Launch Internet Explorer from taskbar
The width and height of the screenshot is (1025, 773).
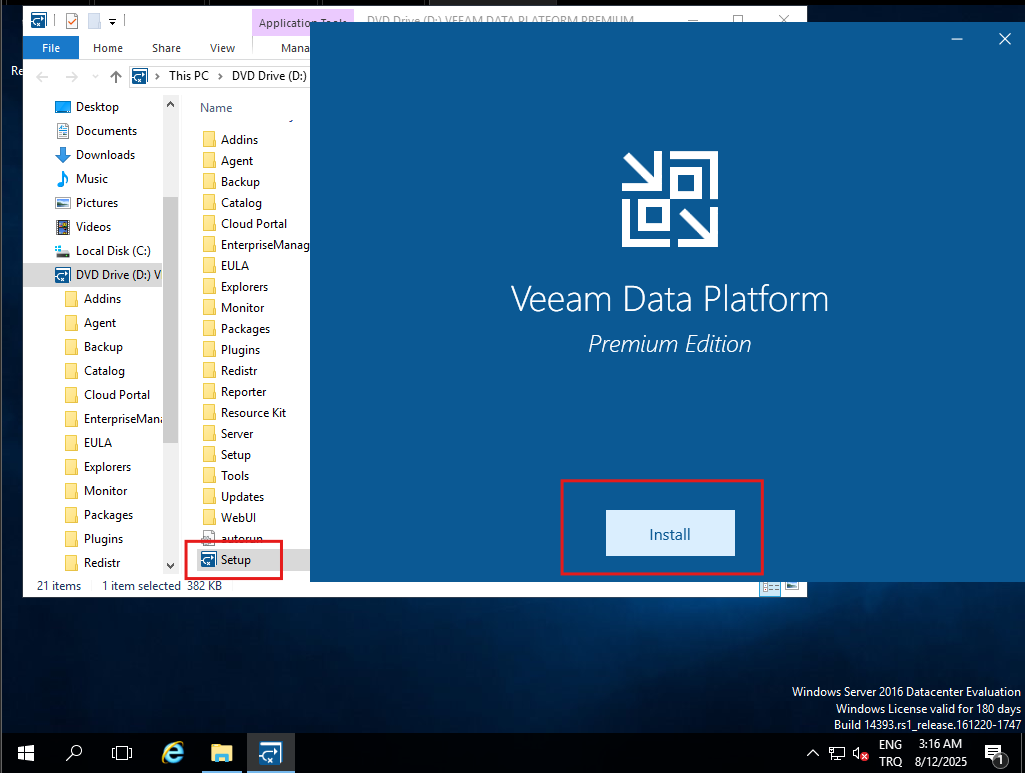pos(173,753)
